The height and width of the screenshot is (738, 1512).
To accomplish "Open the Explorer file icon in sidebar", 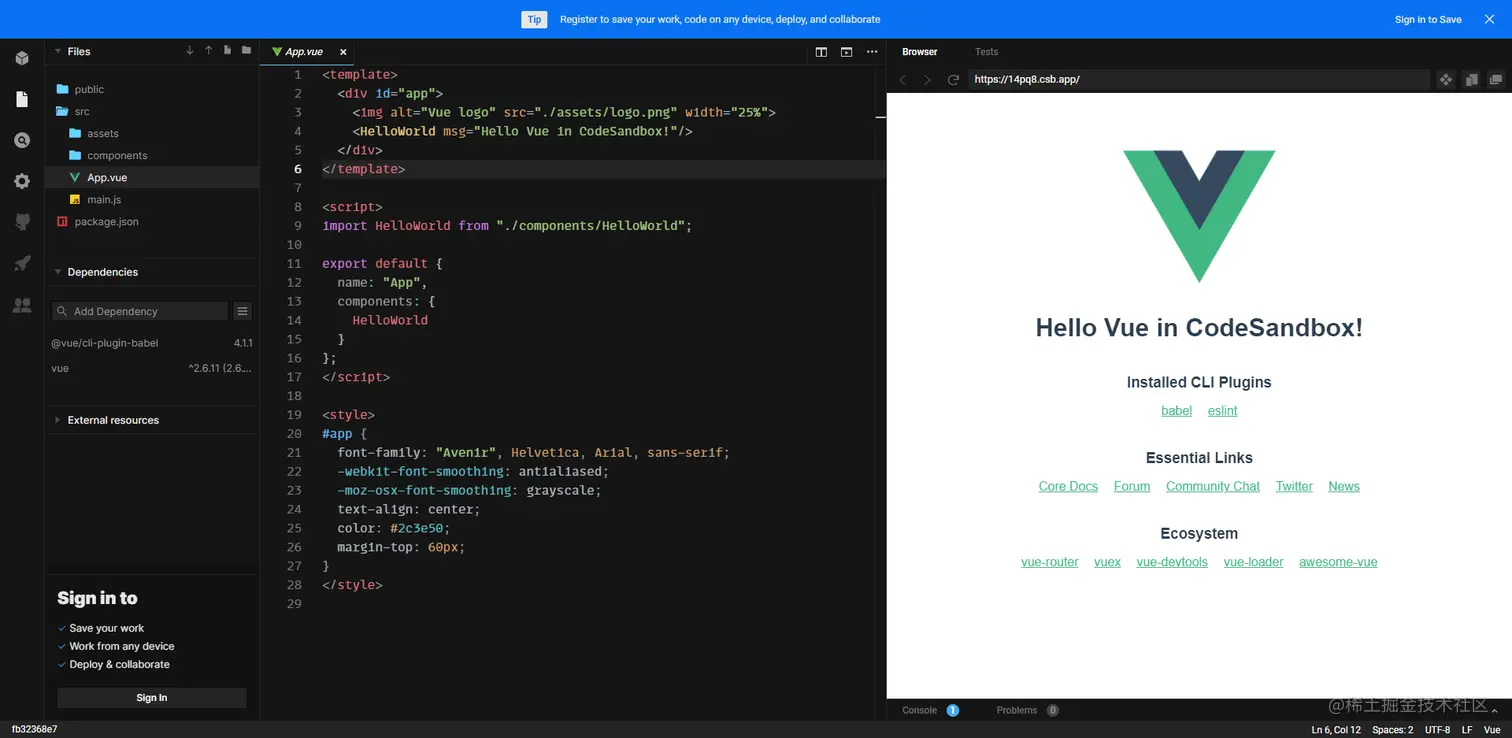I will click(22, 99).
